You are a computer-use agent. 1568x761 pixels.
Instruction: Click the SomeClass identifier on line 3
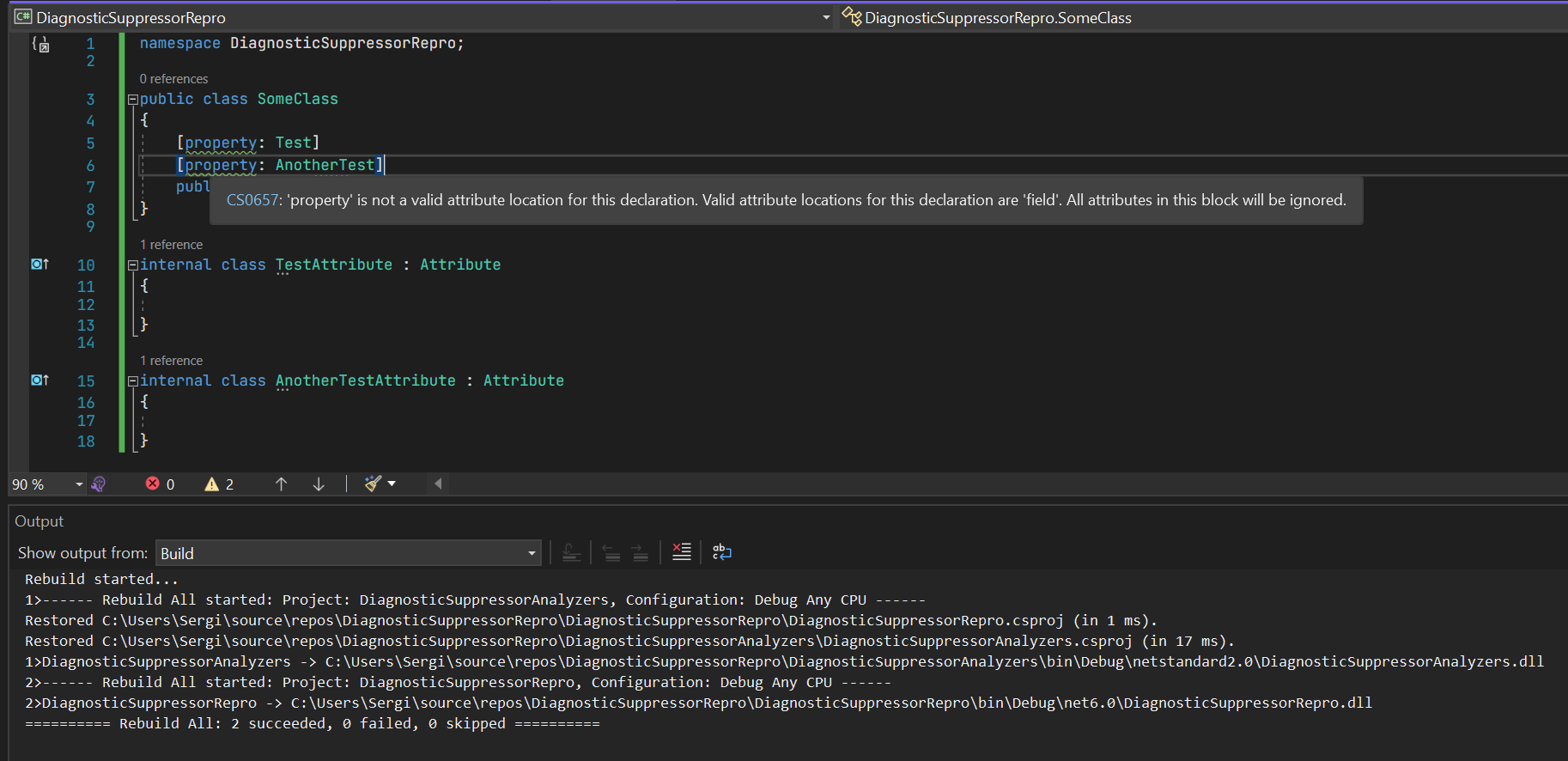[298, 99]
